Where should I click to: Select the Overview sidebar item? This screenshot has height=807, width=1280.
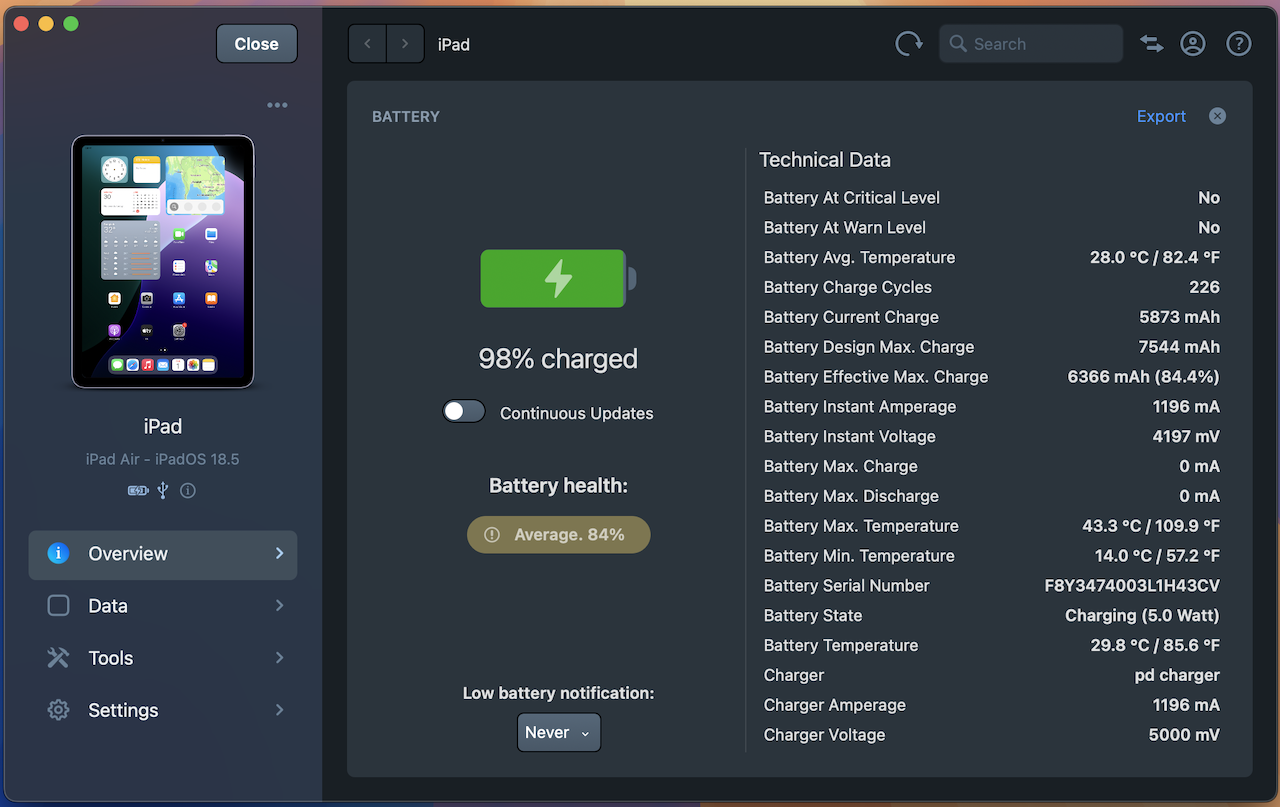(x=163, y=554)
